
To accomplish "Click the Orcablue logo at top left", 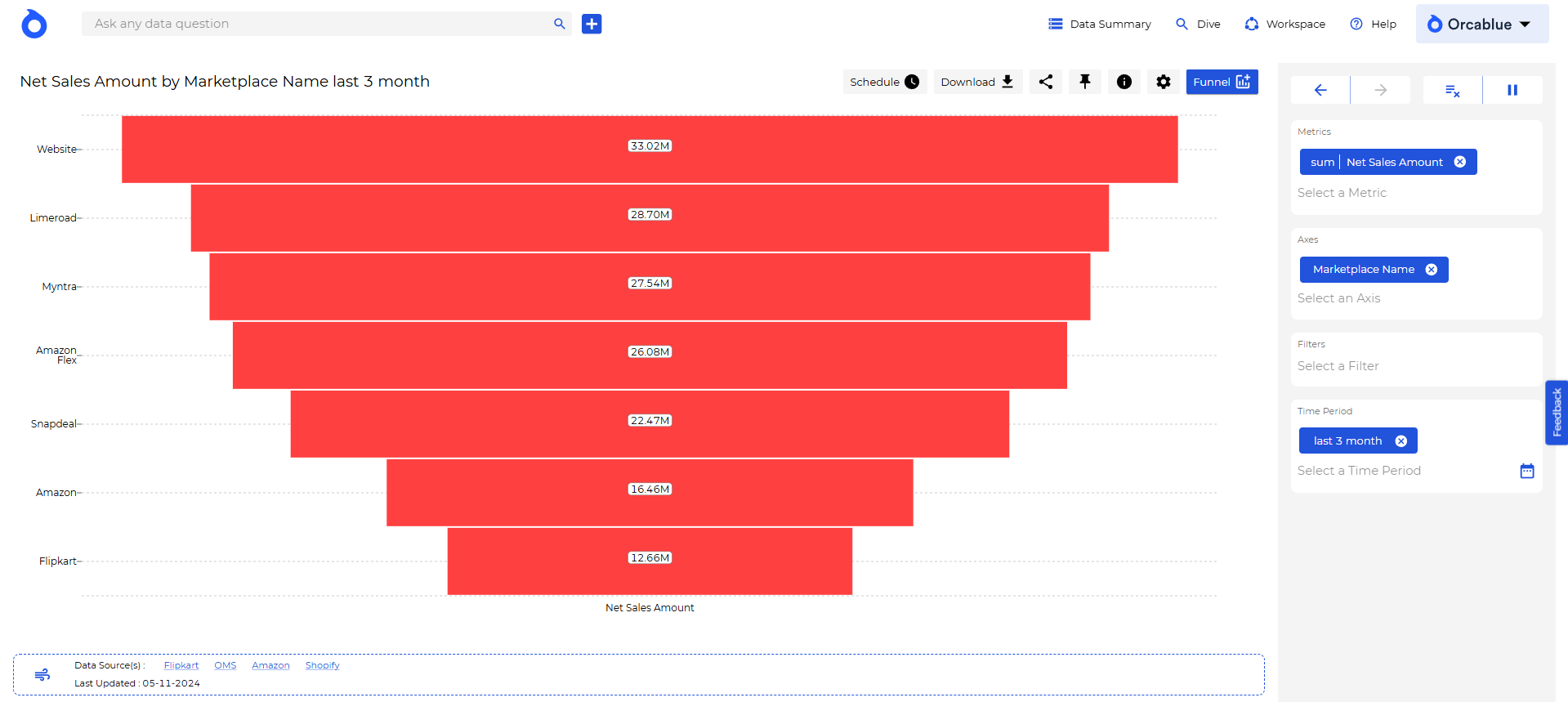I will tap(34, 24).
